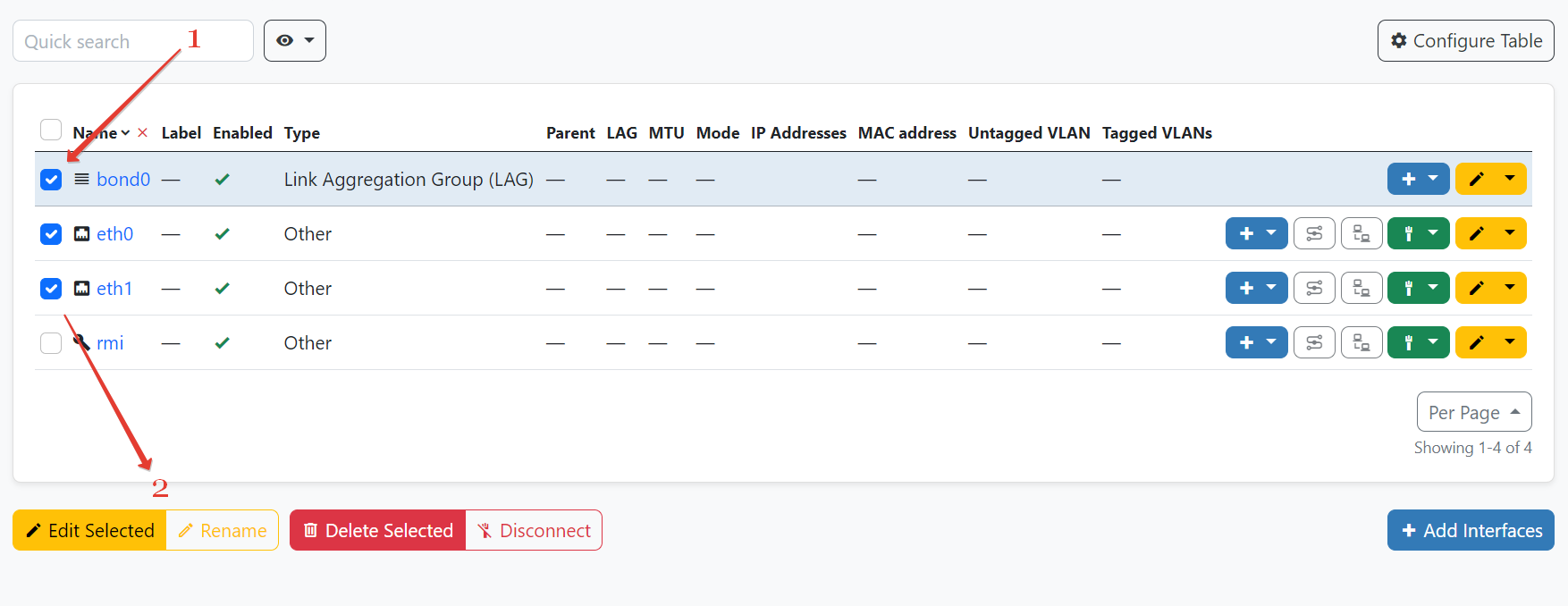Open the bond0 interface link
The image size is (1568, 606).
(123, 180)
